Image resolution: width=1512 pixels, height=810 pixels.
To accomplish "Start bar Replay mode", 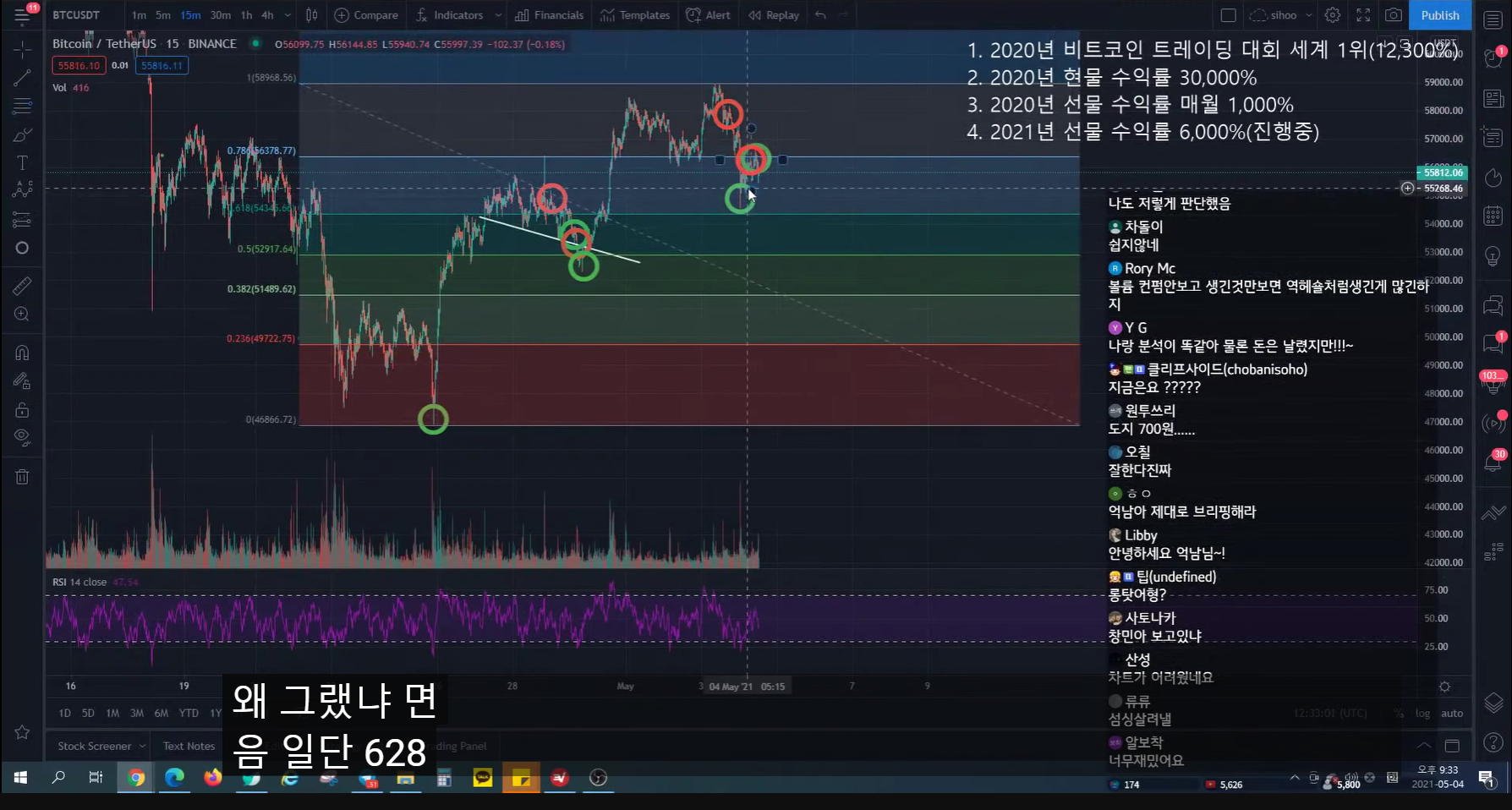I will 774,15.
